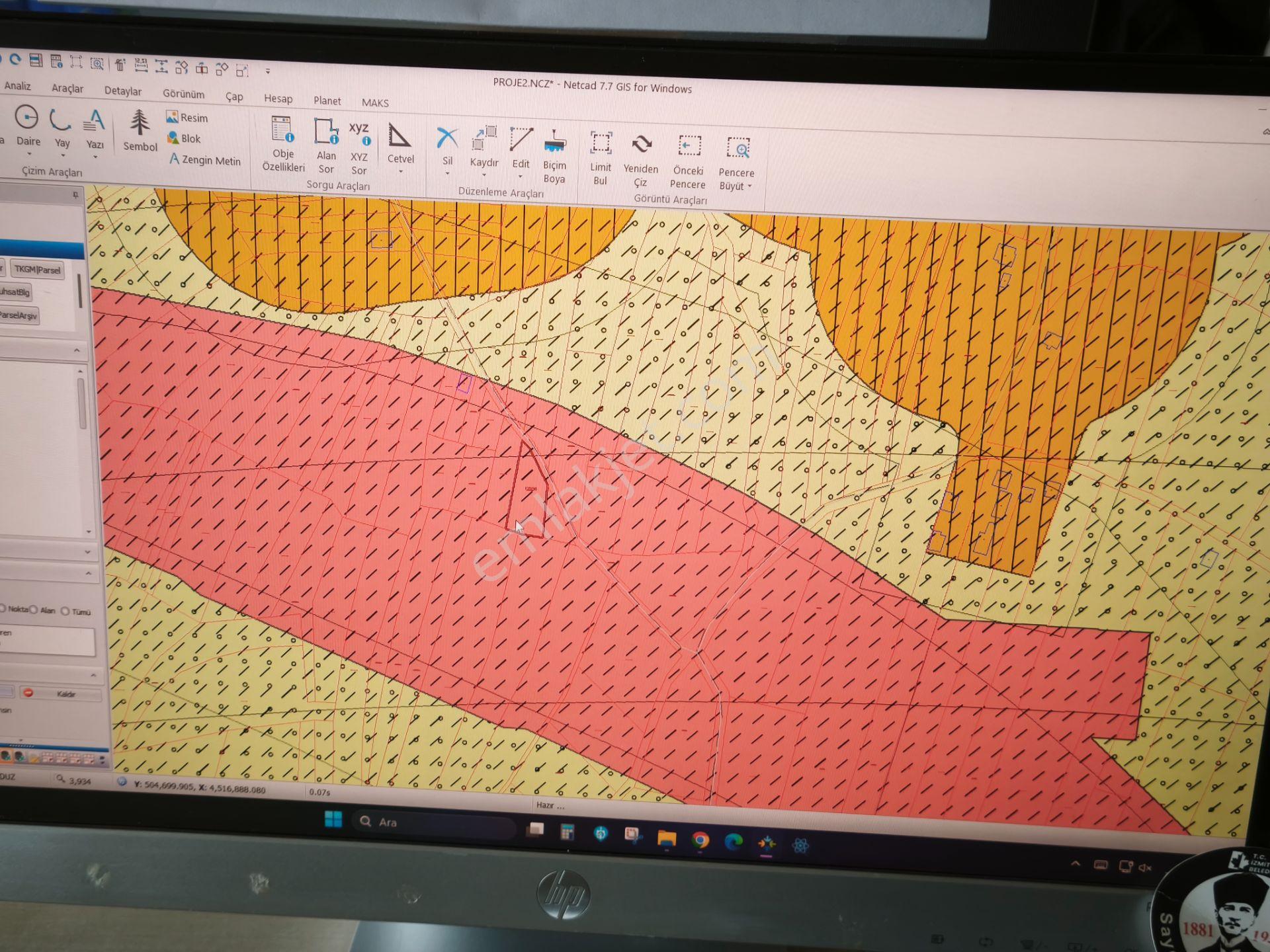Open Obje Özellikleri object properties

[x=283, y=144]
